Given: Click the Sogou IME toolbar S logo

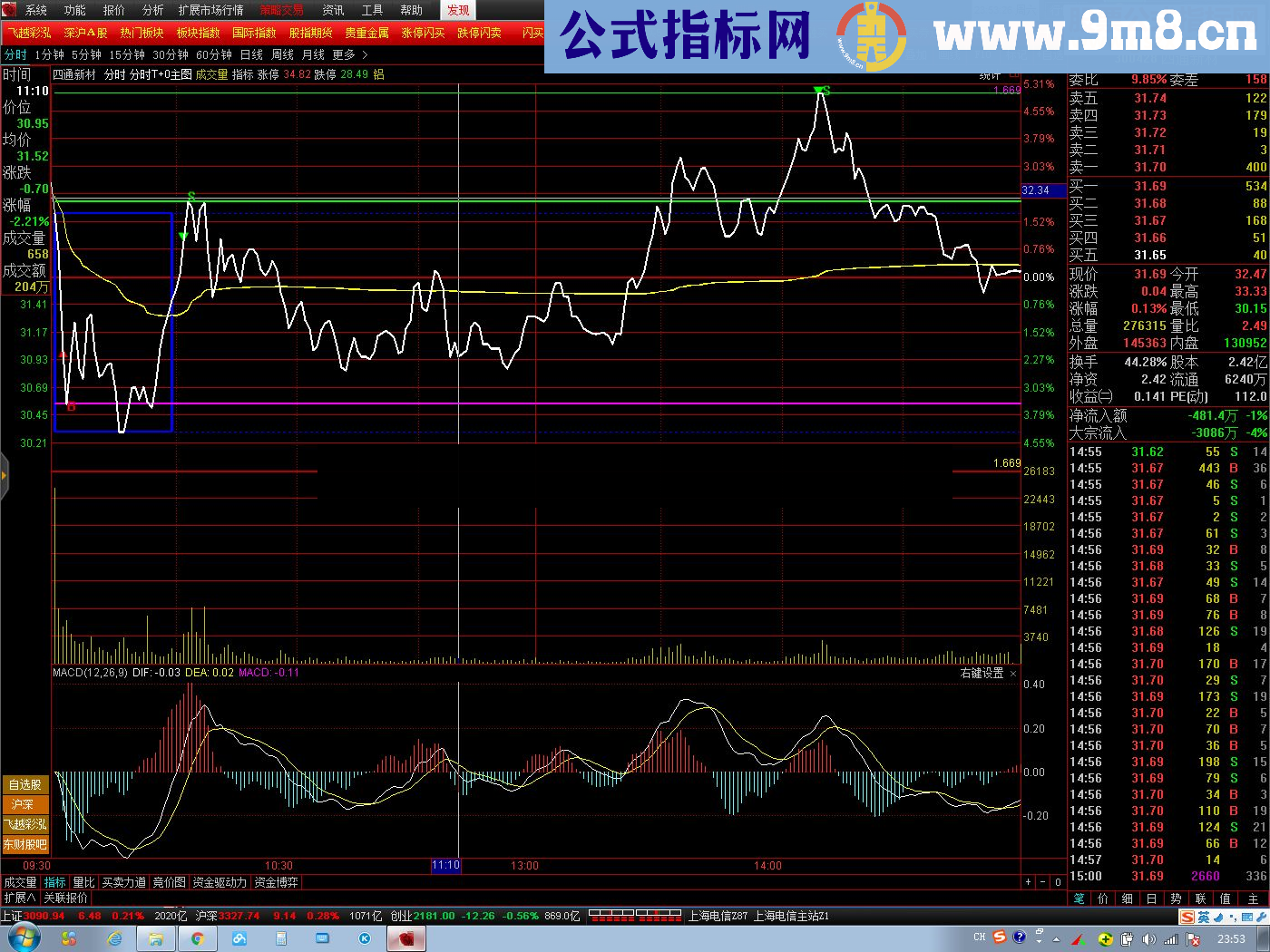Looking at the screenshot, I should pyautogui.click(x=1187, y=918).
